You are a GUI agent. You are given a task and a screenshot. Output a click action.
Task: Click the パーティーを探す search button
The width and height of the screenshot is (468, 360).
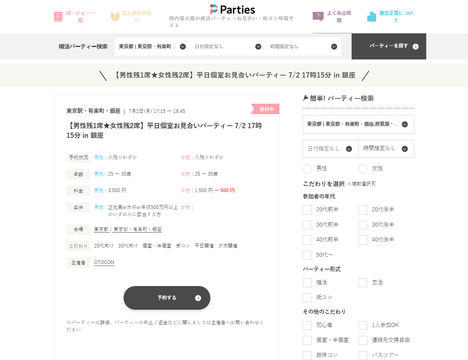(389, 46)
